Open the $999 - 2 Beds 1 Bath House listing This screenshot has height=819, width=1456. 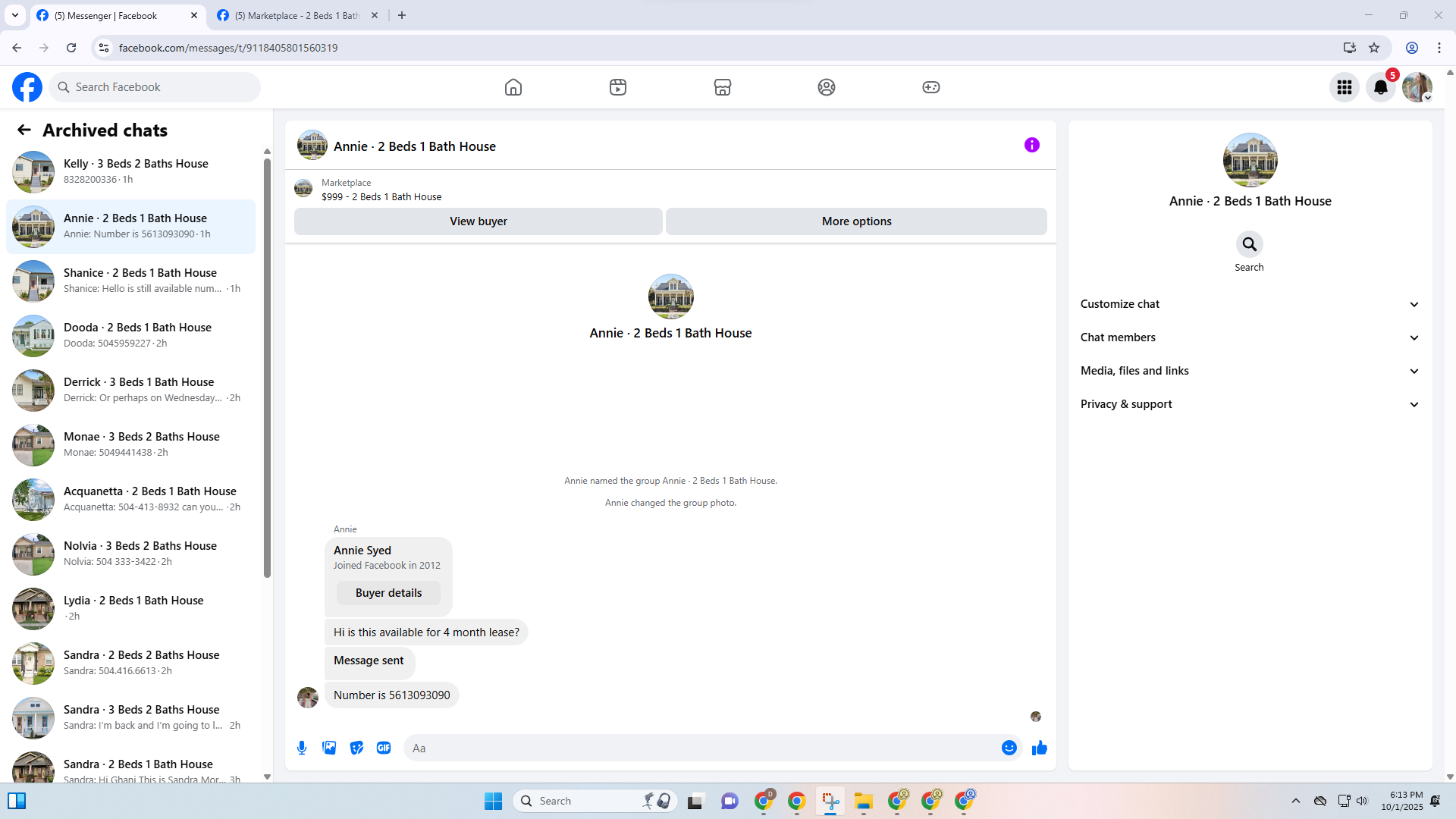point(381,197)
